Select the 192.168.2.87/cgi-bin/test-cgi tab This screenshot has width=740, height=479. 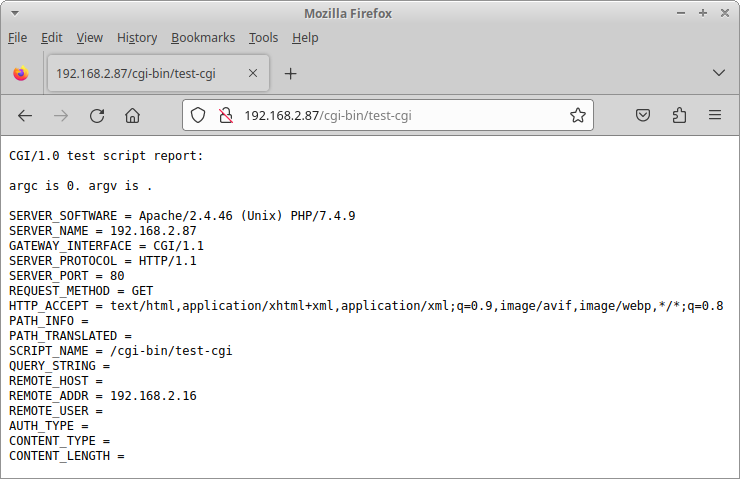(x=145, y=73)
